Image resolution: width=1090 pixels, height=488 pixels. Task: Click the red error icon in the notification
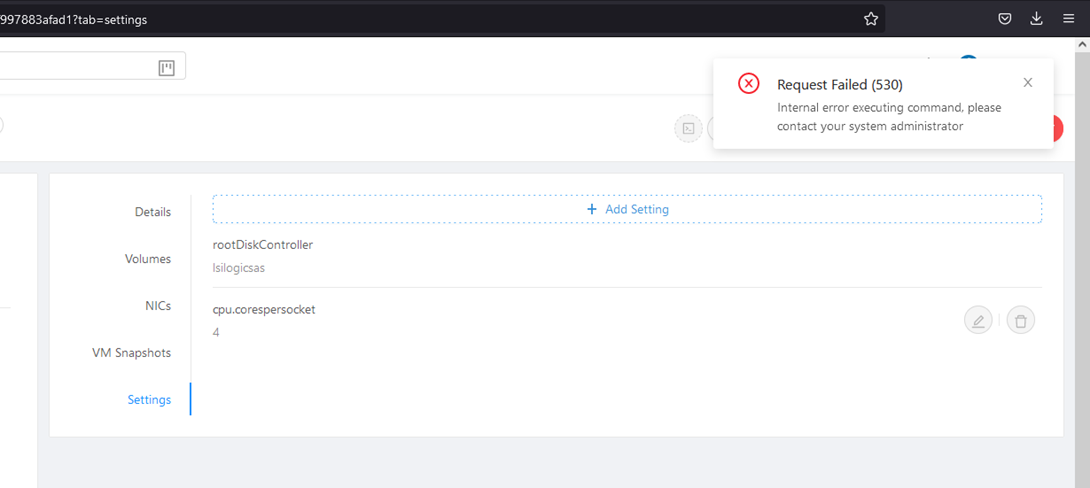coord(748,83)
